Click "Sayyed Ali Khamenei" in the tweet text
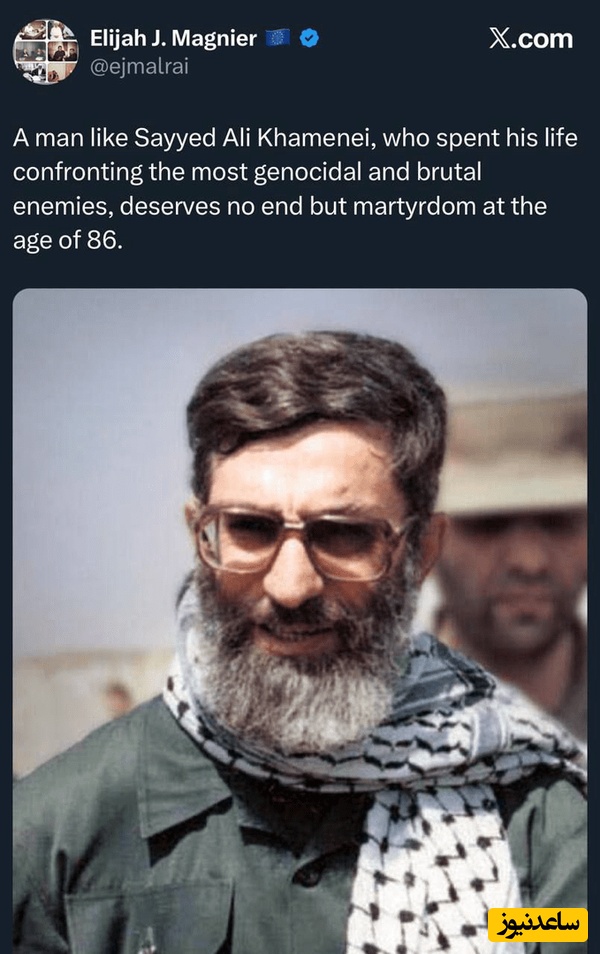 (258, 138)
